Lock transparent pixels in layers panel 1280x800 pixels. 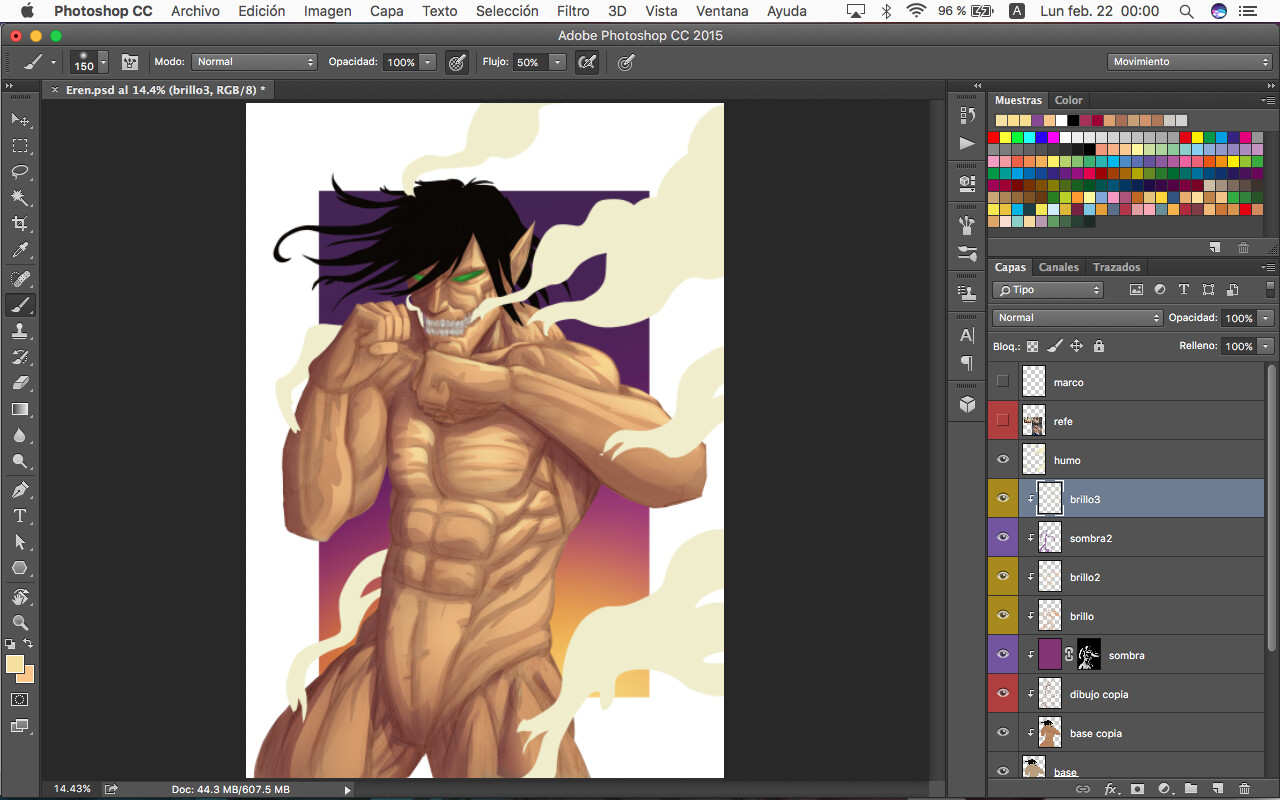tap(1032, 346)
